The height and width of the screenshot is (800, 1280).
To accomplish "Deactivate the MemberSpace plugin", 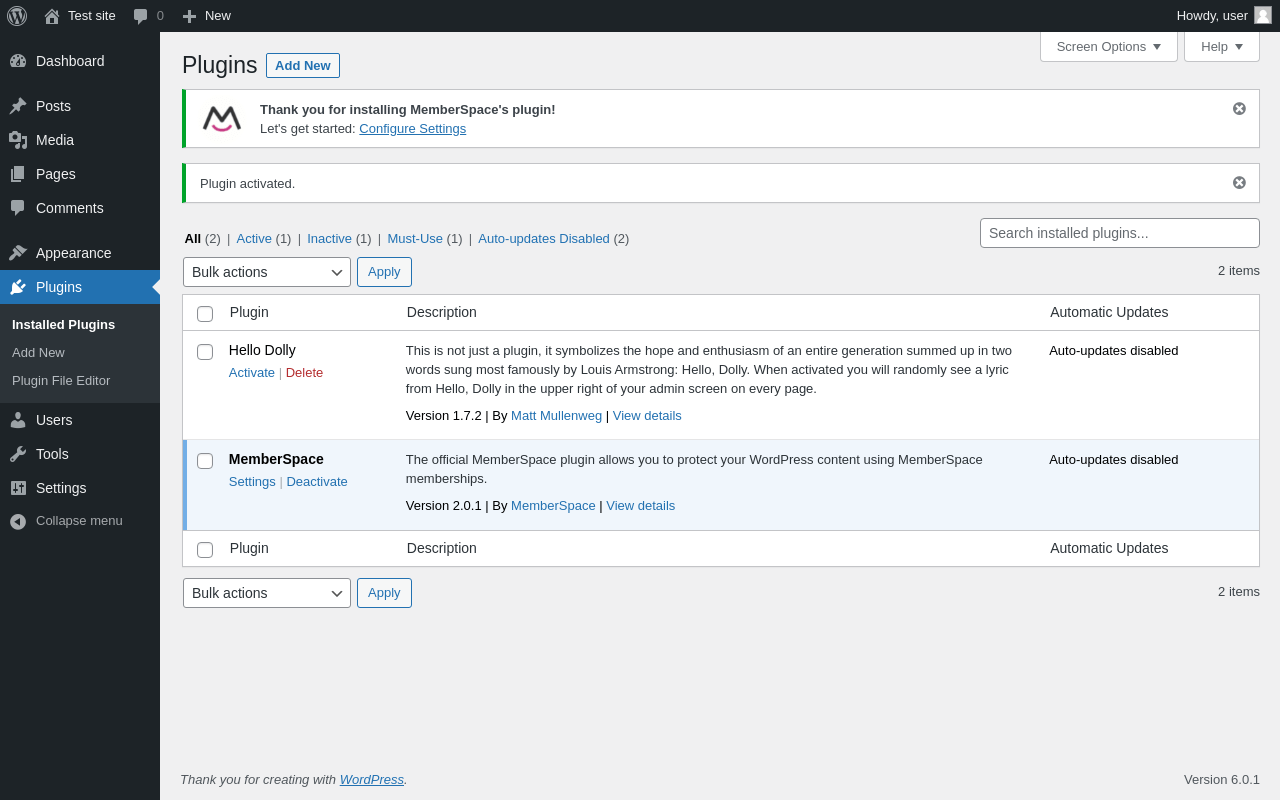I will tap(317, 482).
